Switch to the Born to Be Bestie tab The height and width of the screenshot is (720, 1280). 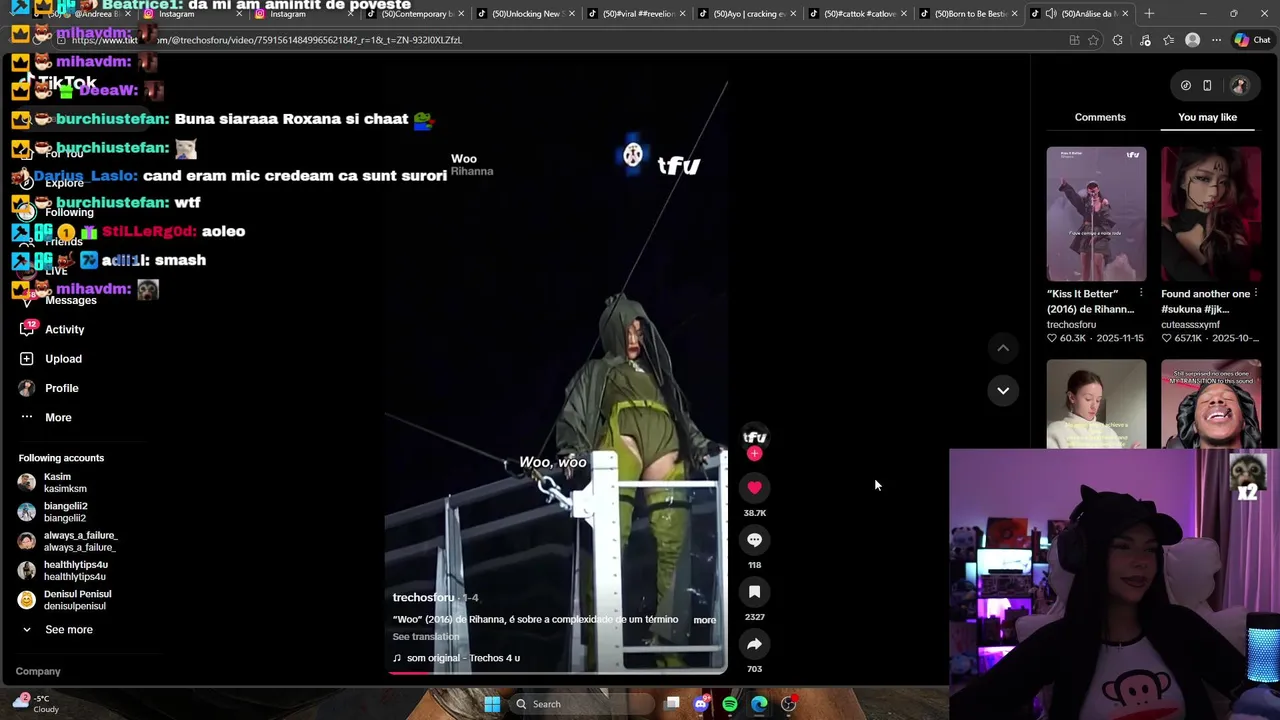(967, 14)
